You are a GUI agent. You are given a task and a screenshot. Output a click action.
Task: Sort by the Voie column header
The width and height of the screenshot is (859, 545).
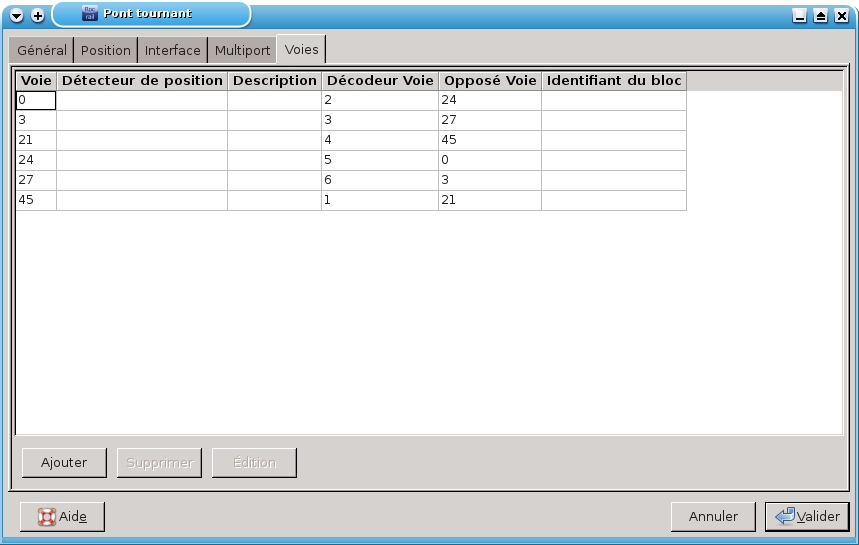(x=36, y=80)
